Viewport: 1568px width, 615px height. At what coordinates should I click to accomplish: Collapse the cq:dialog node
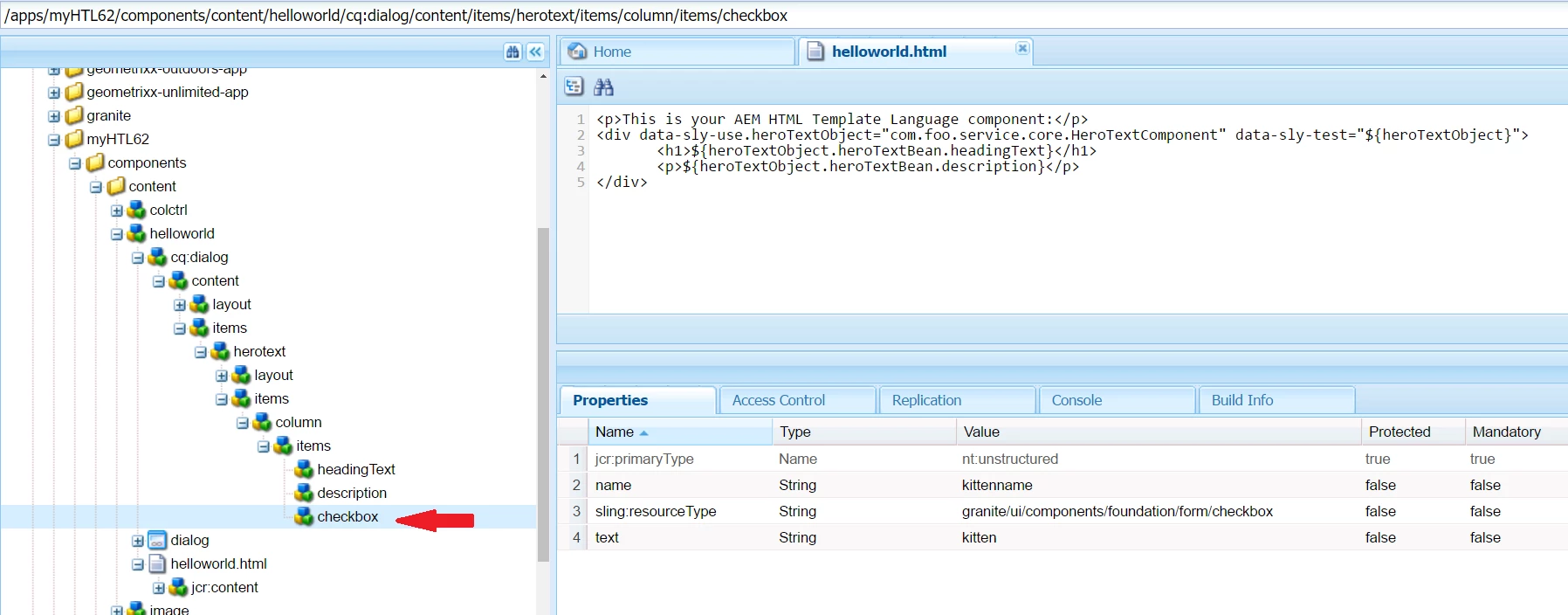[138, 258]
